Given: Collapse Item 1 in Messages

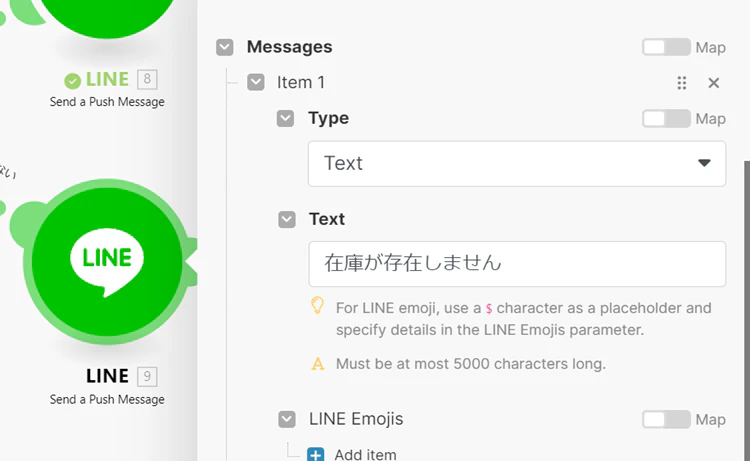Looking at the screenshot, I should 255,82.
